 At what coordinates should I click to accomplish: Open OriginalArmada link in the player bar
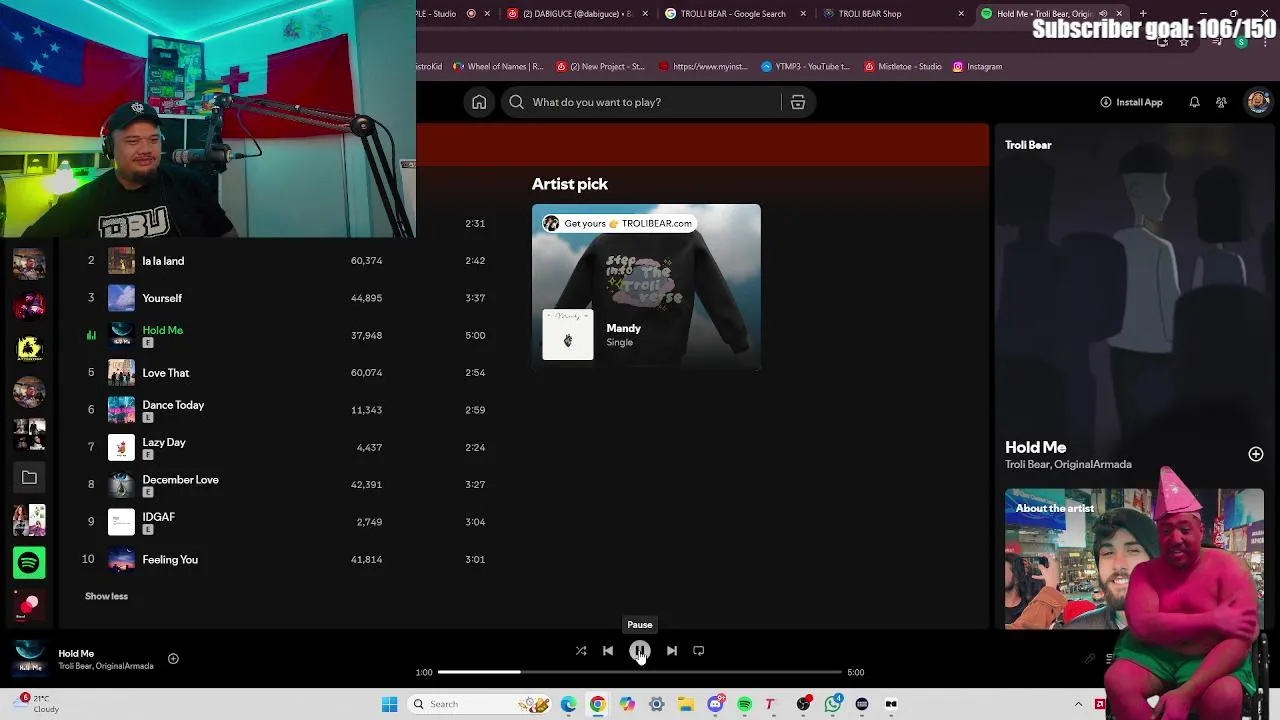[127, 667]
